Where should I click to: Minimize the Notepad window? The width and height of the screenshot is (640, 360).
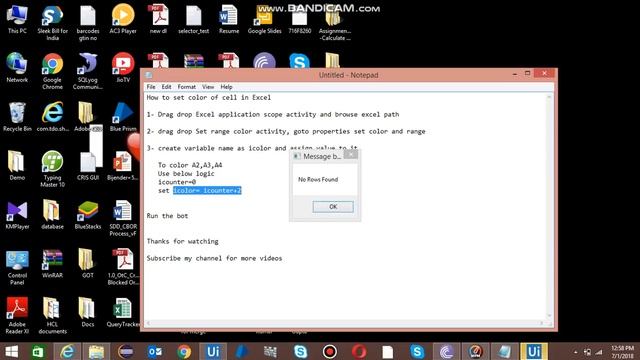515,74
